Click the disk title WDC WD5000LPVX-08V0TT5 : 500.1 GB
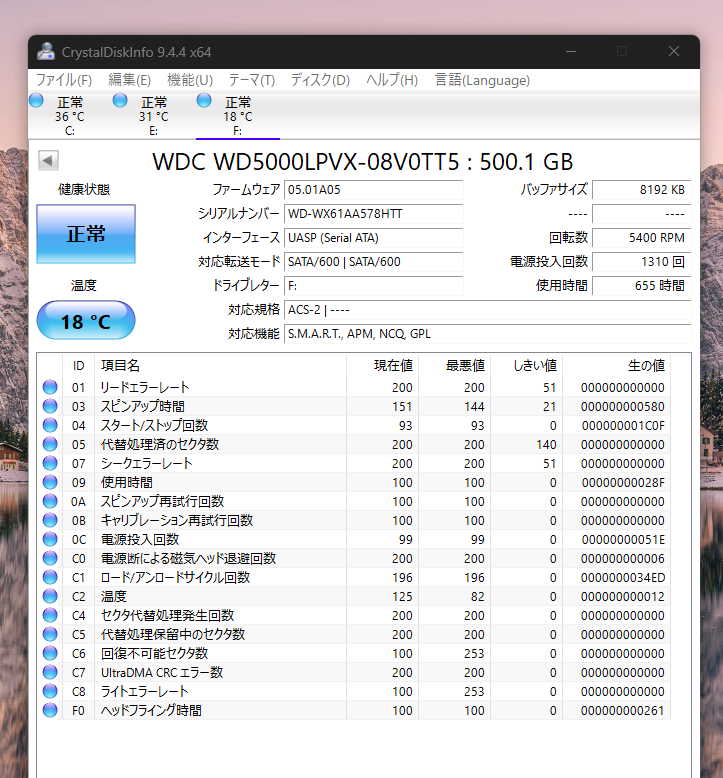Viewport: 723px width, 778px height. pyautogui.click(x=363, y=162)
